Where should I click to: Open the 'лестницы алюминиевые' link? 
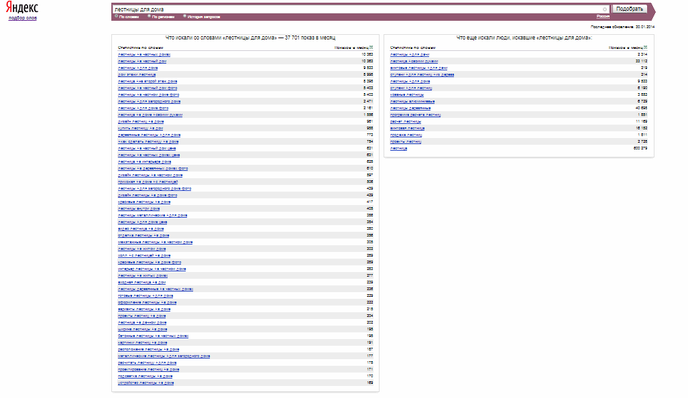click(x=412, y=101)
